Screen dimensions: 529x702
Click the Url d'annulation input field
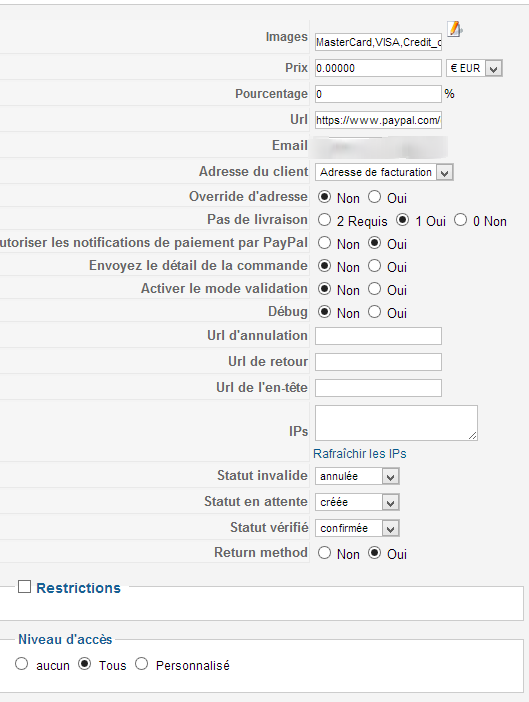(378, 336)
